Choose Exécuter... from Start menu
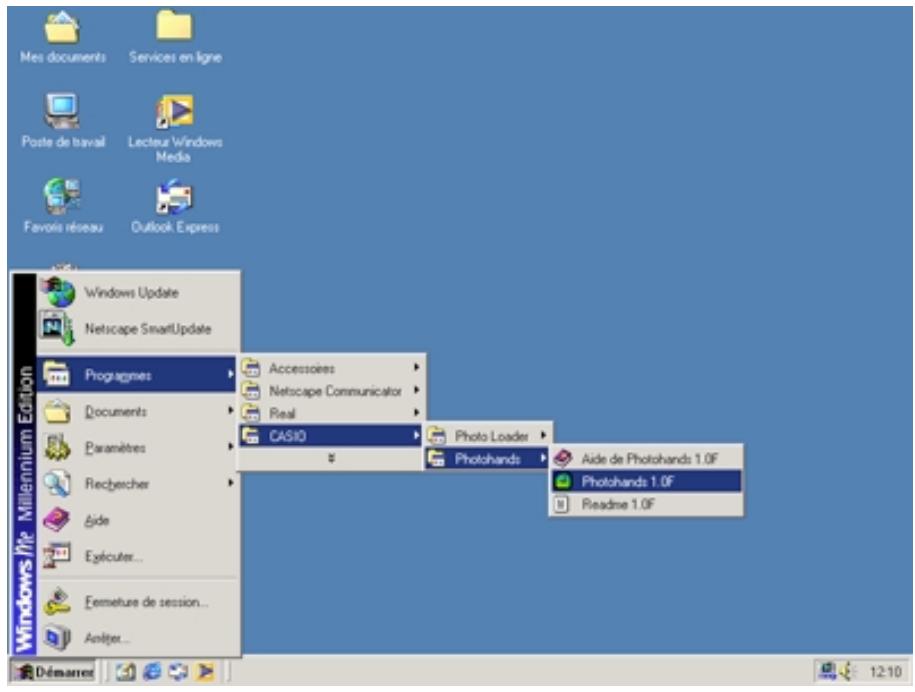 138,556
